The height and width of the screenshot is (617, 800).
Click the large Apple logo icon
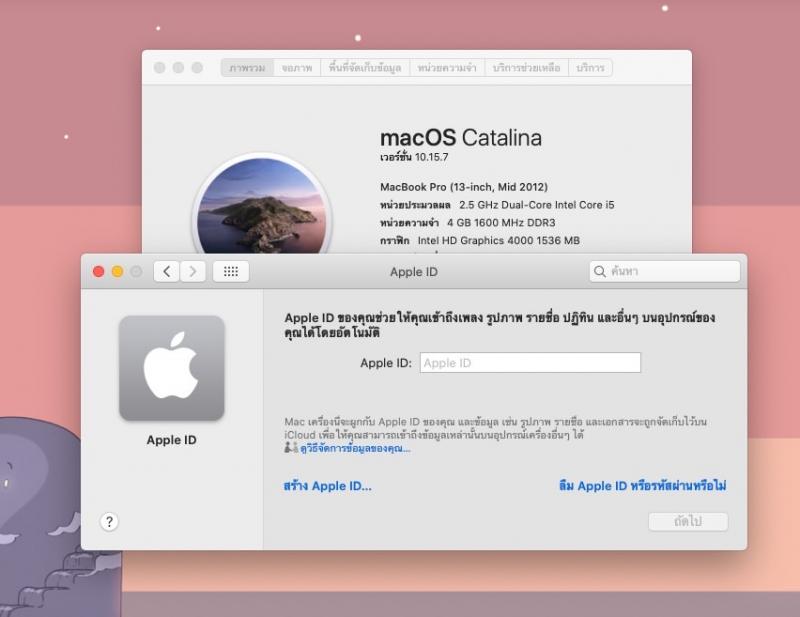coord(171,368)
